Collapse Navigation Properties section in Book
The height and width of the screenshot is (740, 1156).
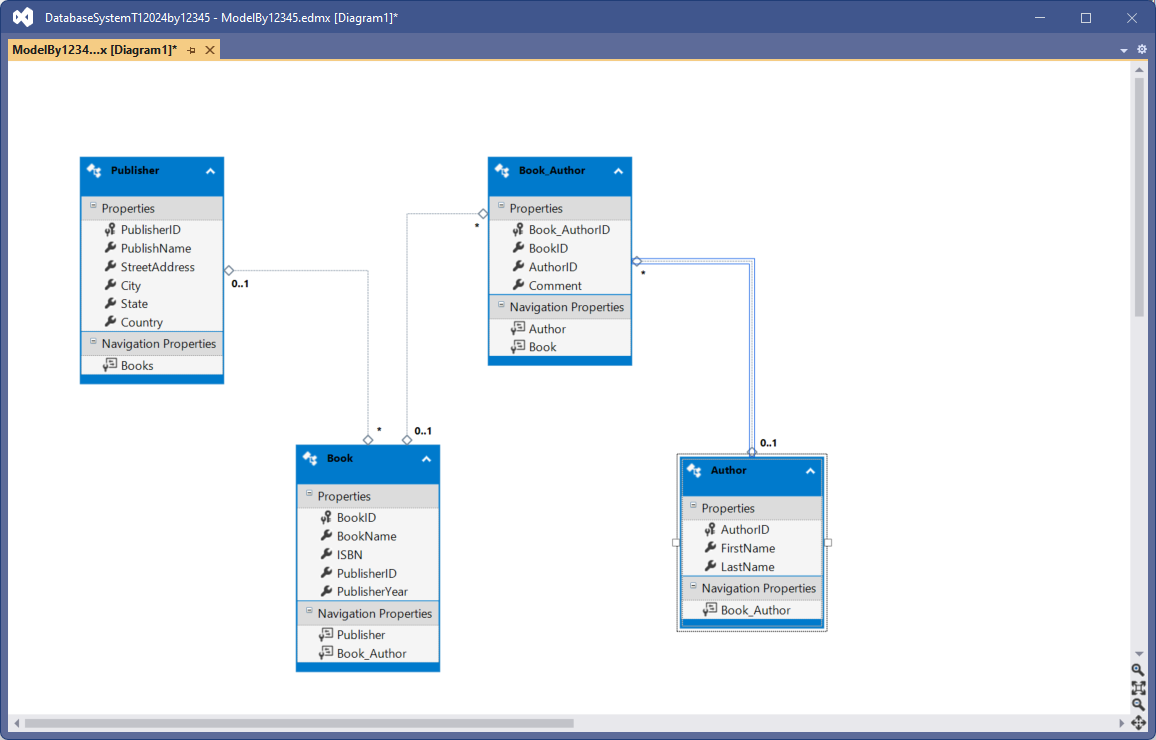tap(310, 613)
